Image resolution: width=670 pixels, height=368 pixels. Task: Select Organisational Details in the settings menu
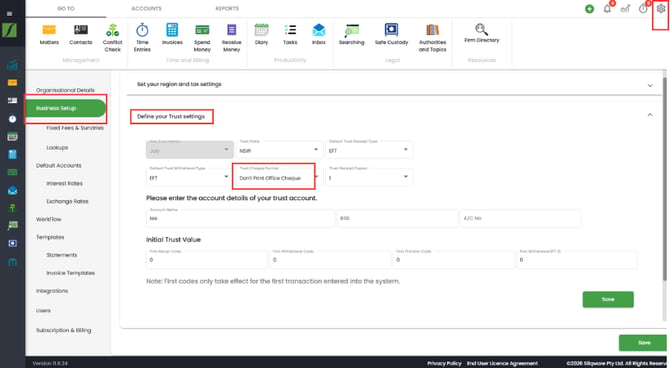click(65, 90)
